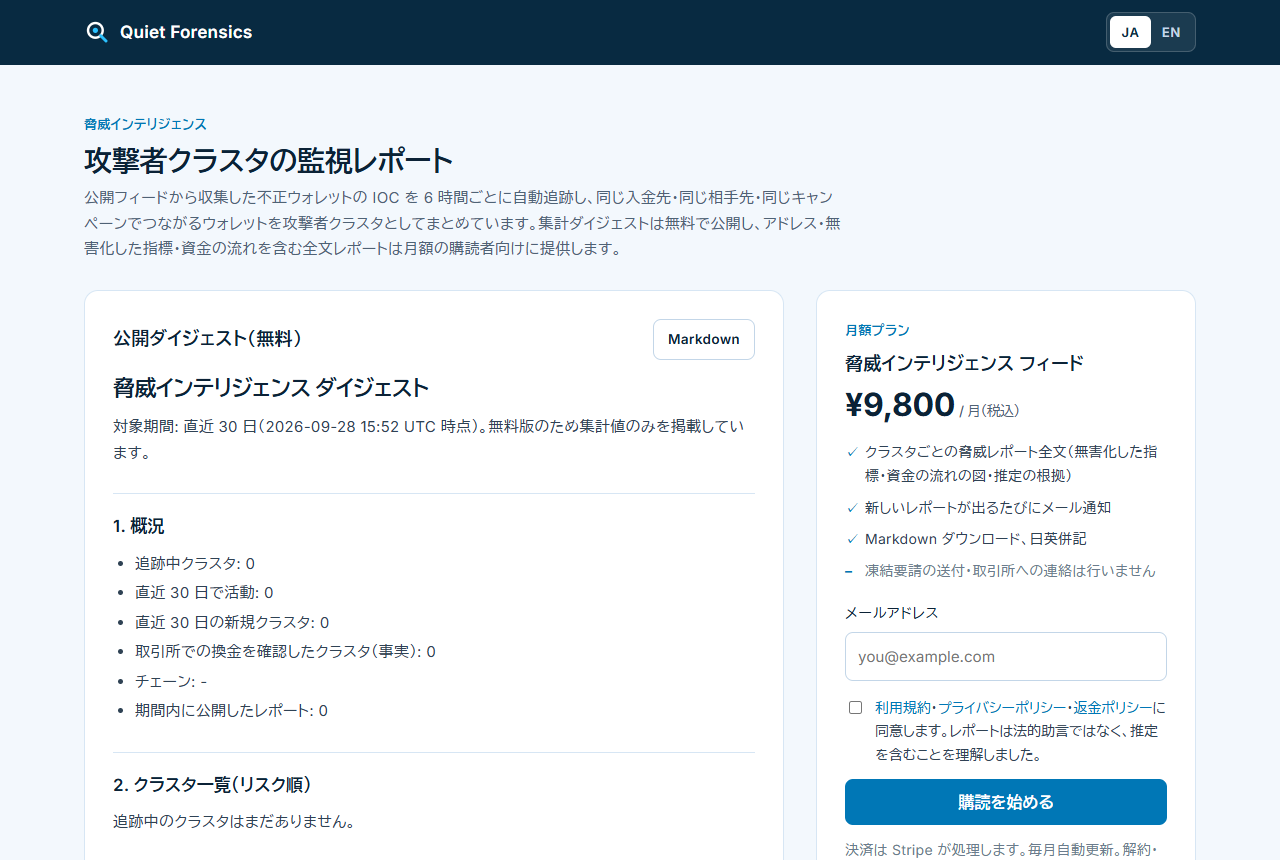Image resolution: width=1280 pixels, height=860 pixels.
Task: Switch language to JA
Action: (x=1130, y=32)
